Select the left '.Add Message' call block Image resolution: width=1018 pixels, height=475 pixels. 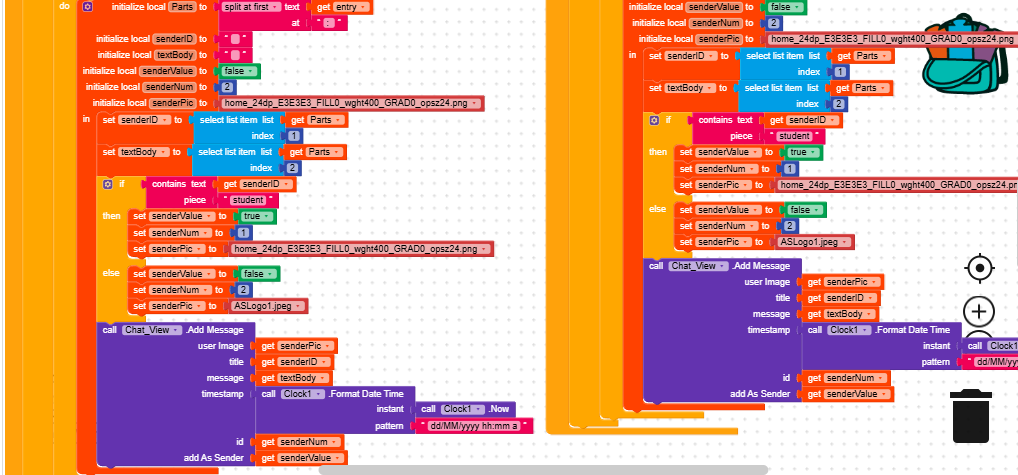click(x=218, y=330)
